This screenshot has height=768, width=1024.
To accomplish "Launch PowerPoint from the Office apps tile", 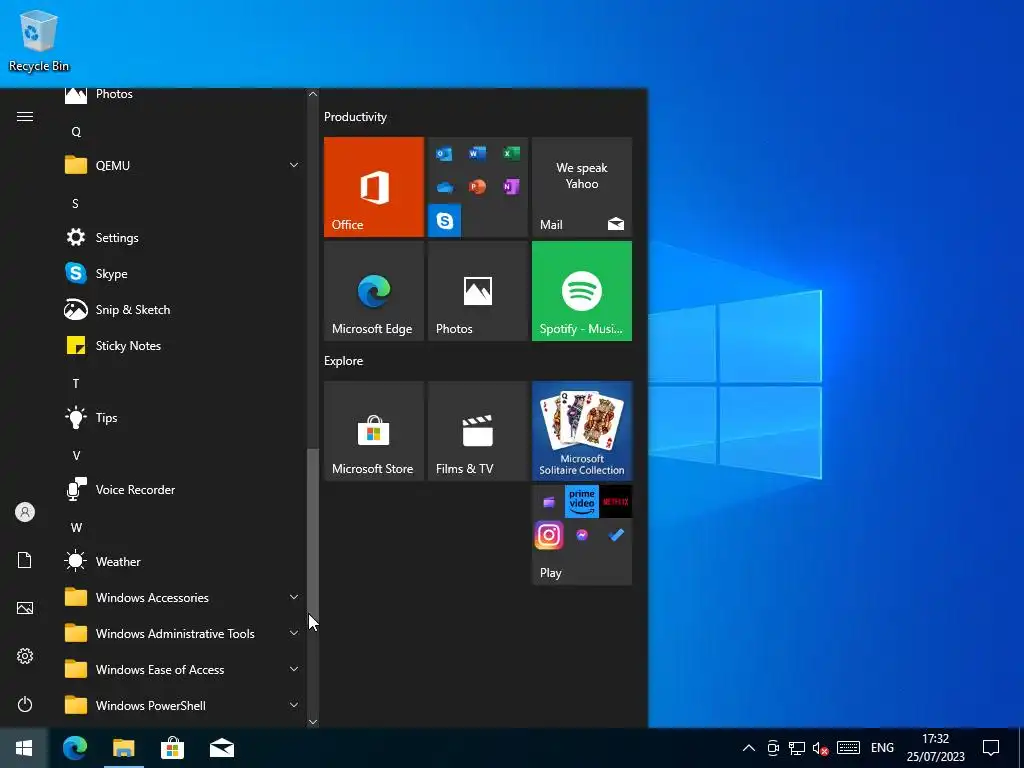I will (477, 187).
